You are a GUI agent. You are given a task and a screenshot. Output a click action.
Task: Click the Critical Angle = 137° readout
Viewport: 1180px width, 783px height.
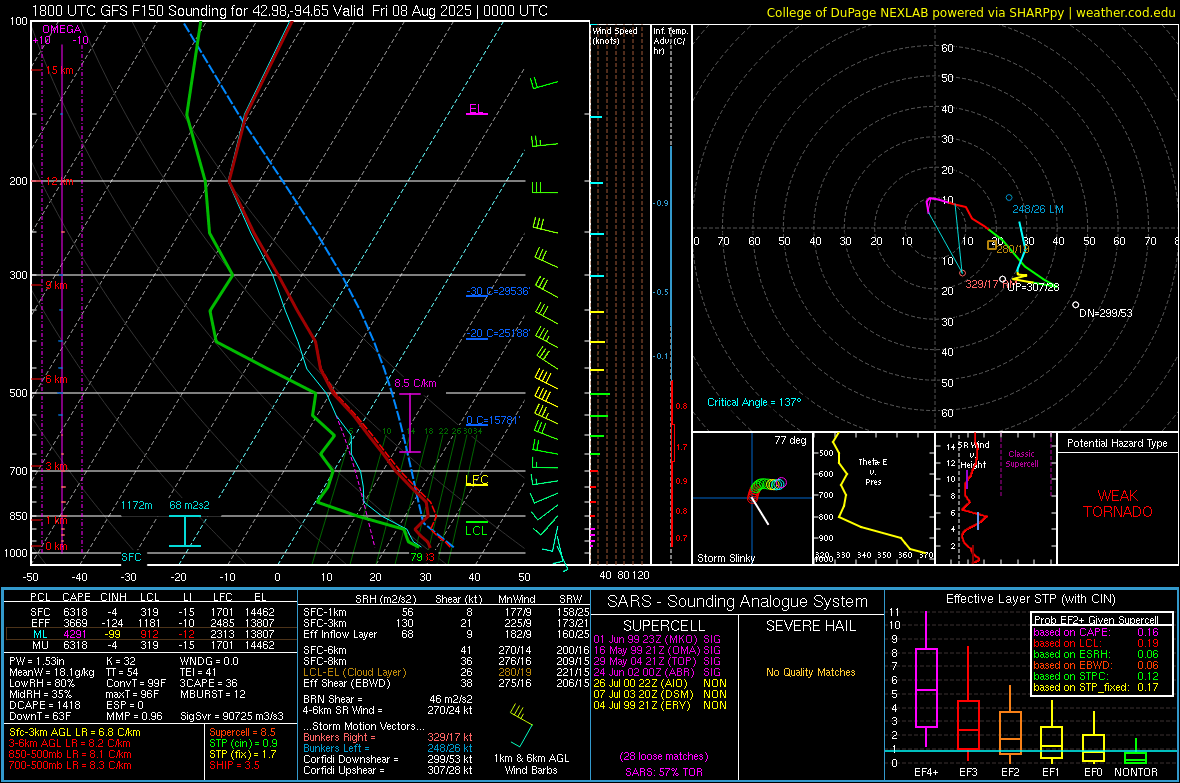click(x=754, y=402)
